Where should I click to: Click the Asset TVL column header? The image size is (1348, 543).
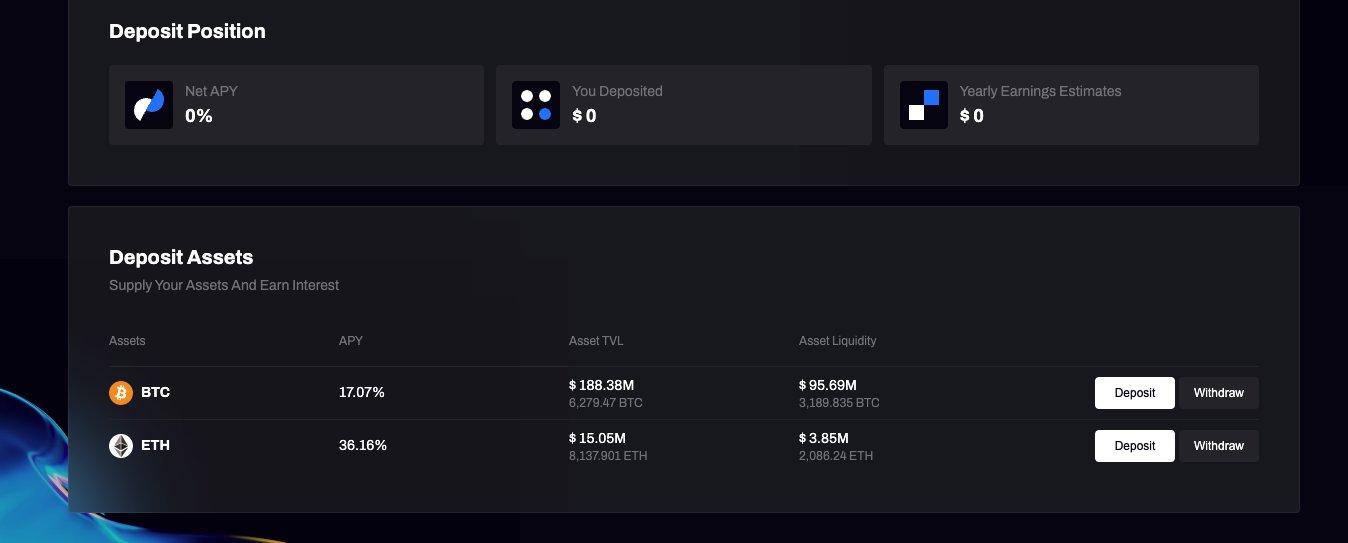596,341
